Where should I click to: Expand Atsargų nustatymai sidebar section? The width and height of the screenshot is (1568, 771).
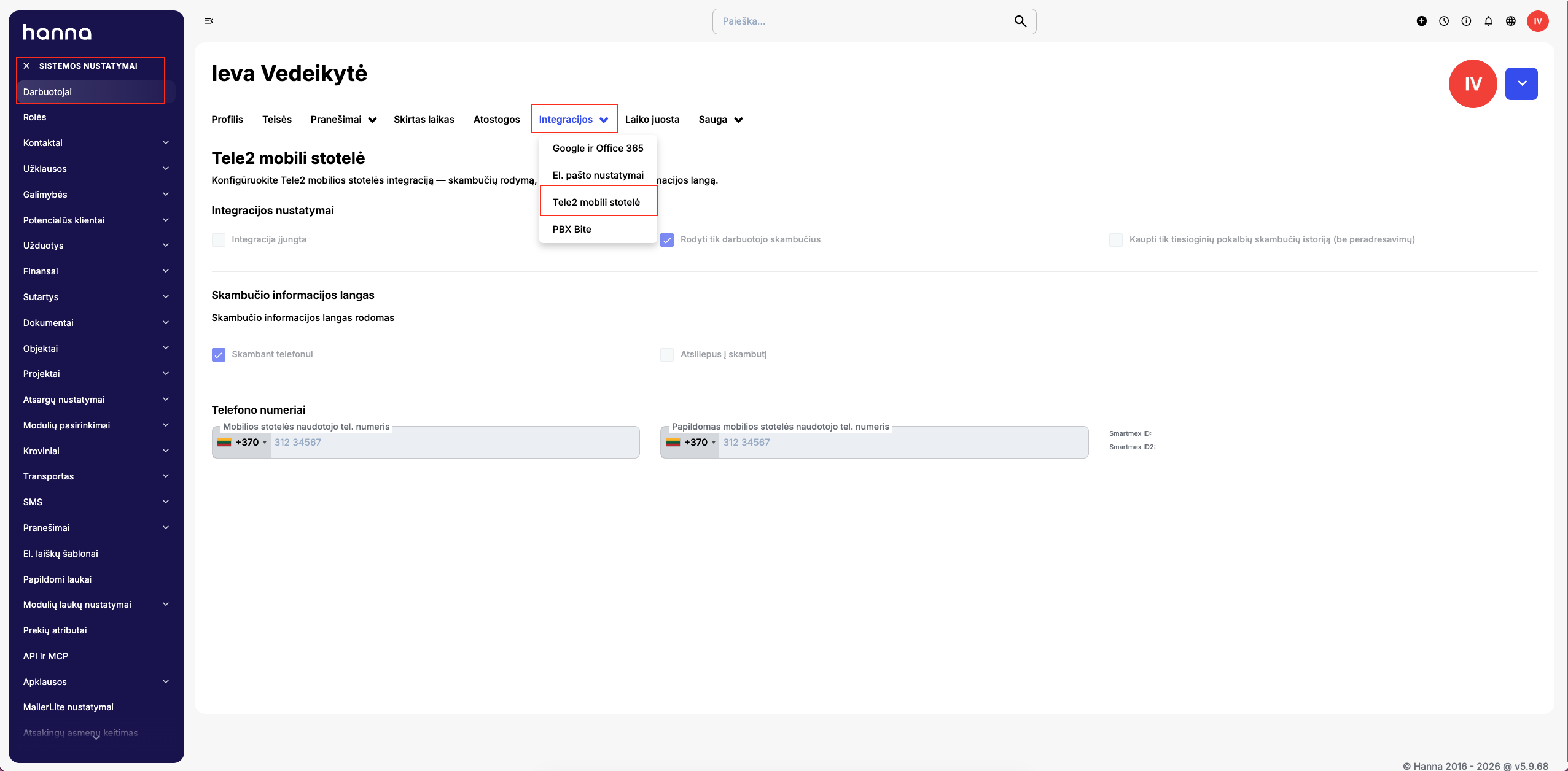(96, 400)
